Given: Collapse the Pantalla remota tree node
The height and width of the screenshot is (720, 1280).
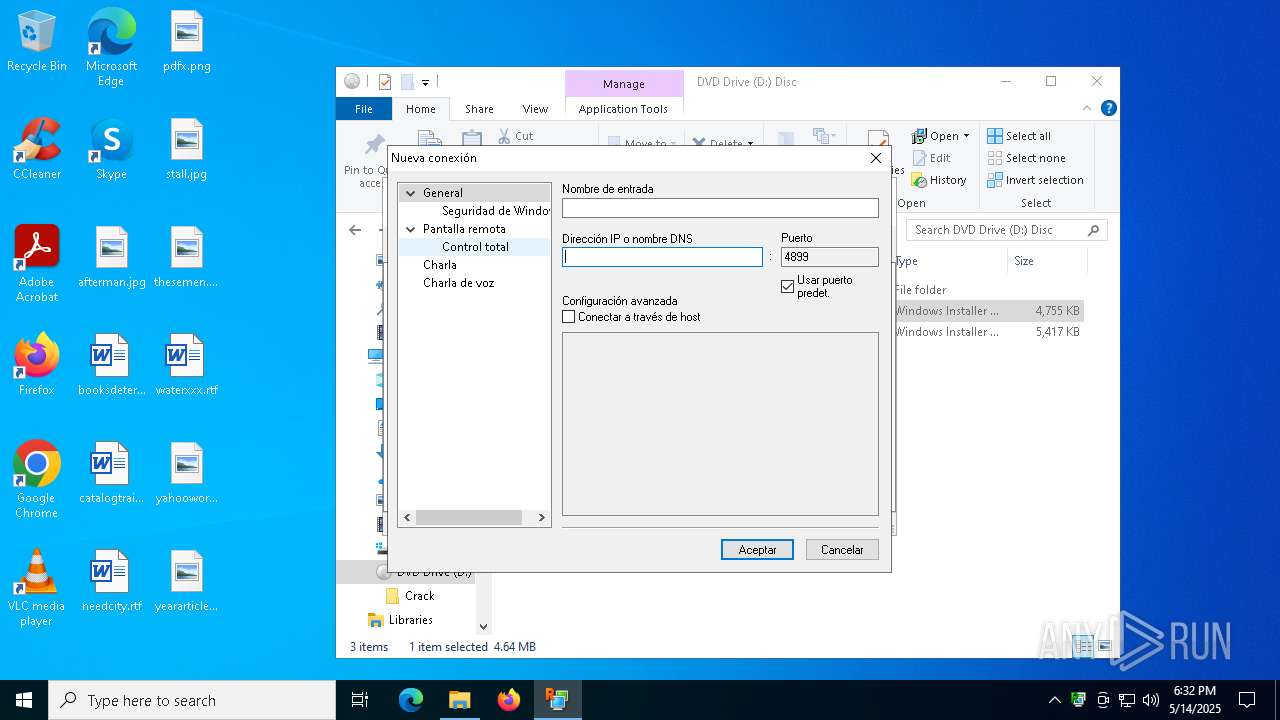Looking at the screenshot, I should tap(410, 229).
